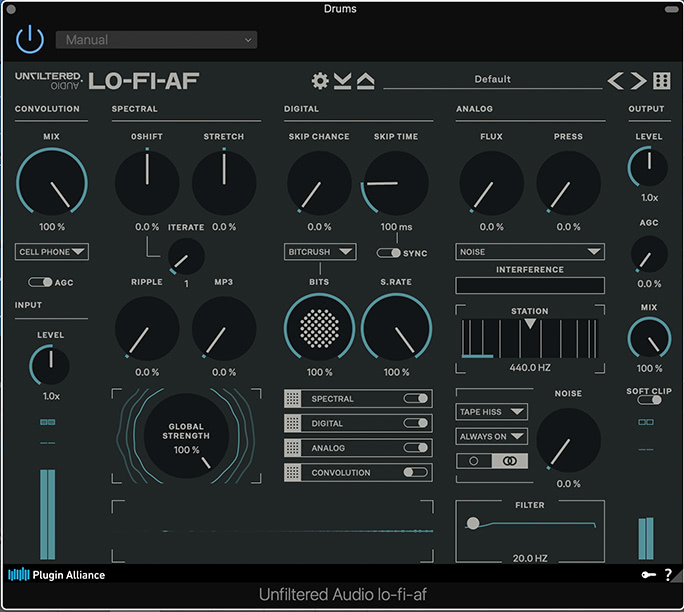
Task: Disable the Spectral section switch
Action: click(415, 398)
